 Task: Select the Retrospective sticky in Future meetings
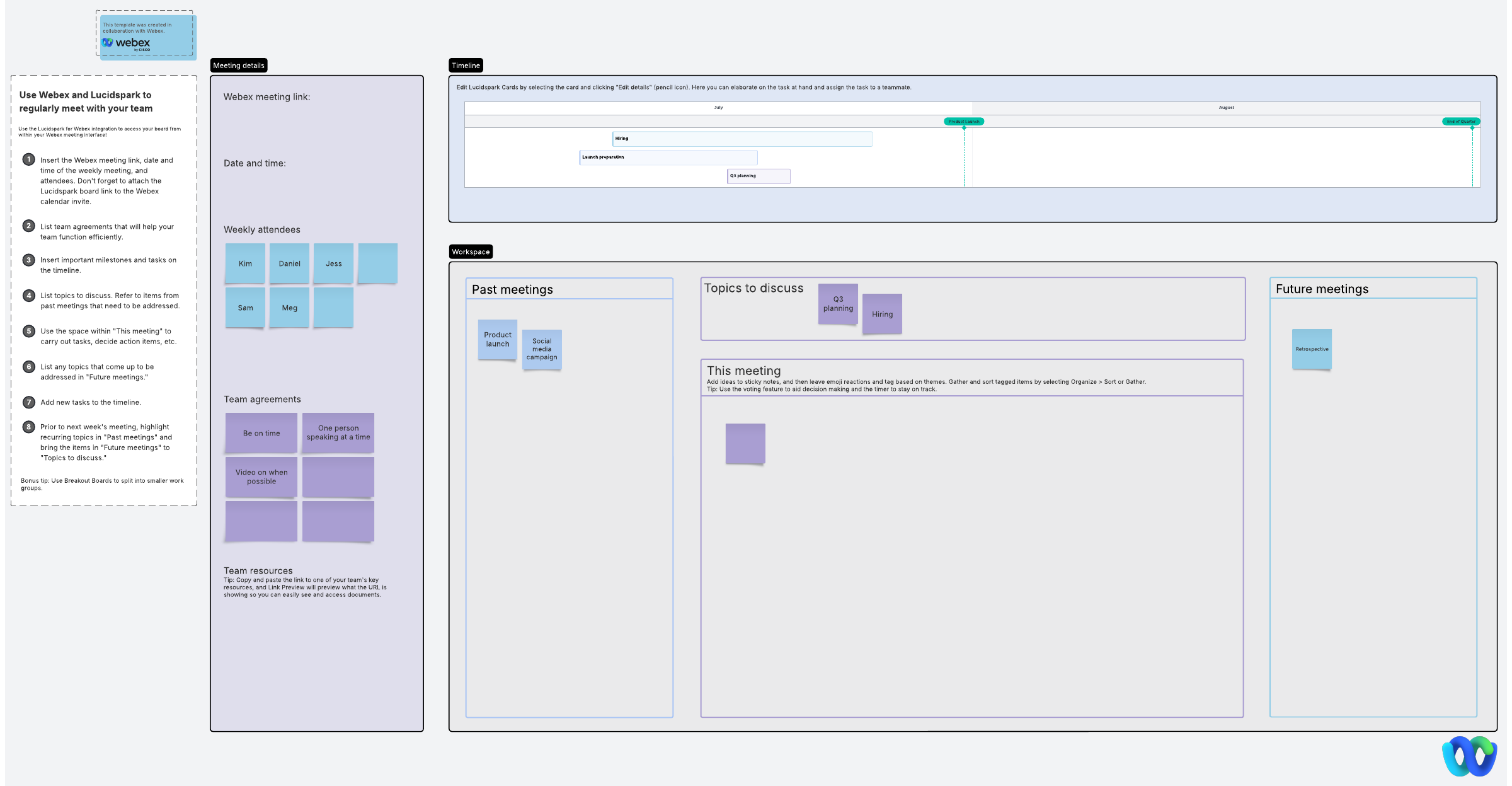(x=1312, y=349)
